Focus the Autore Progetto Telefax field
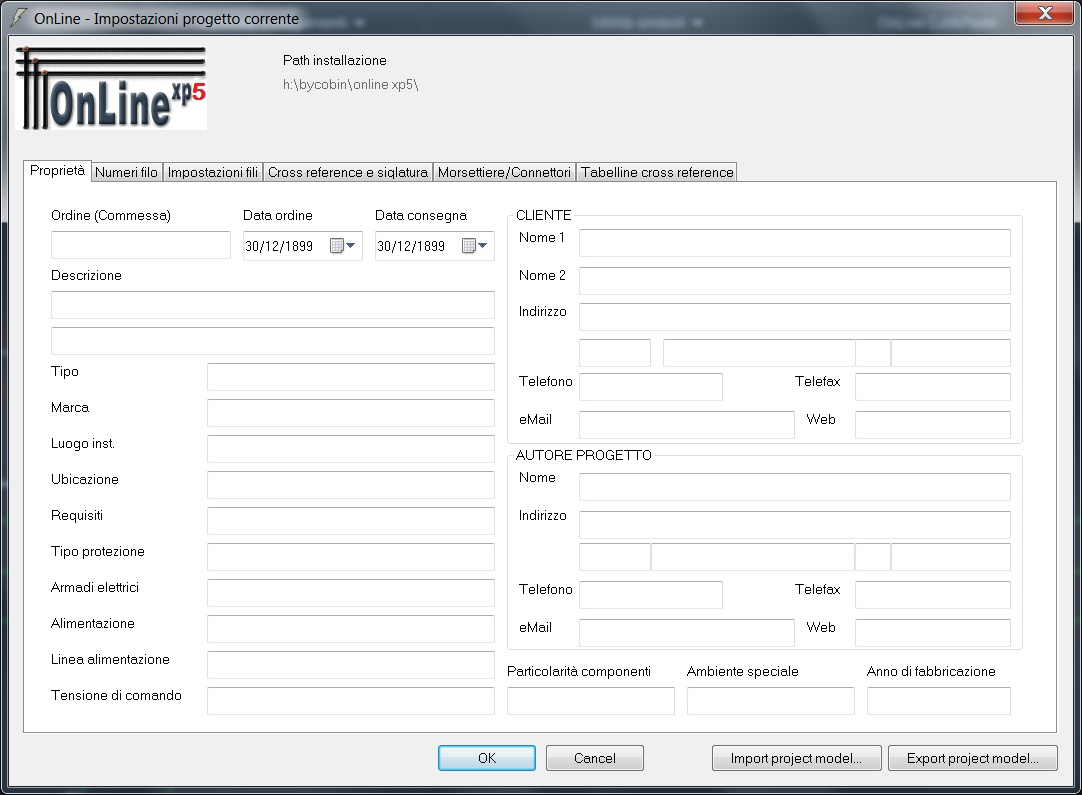Screen dimensions: 1082x795 coord(932,595)
